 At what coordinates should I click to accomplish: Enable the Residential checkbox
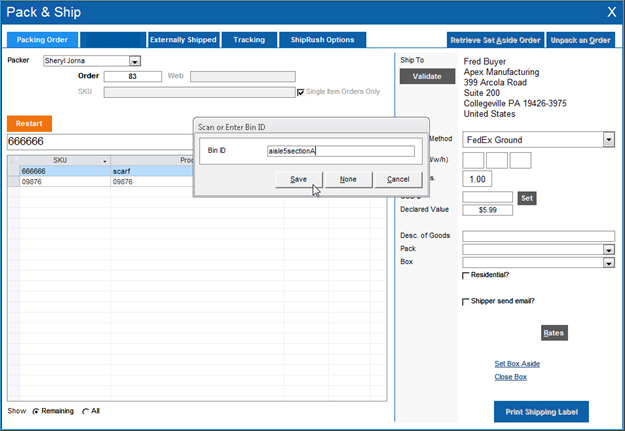466,275
